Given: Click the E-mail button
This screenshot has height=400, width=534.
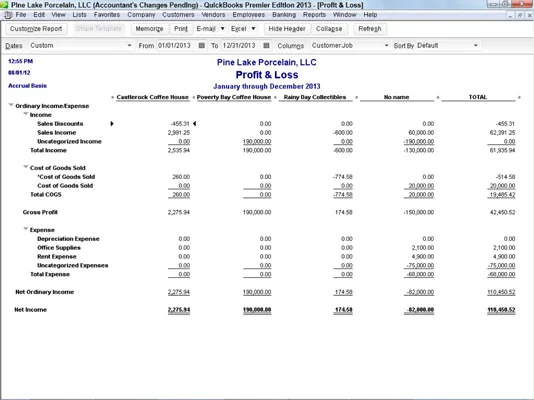Looking at the screenshot, I should coord(206,29).
